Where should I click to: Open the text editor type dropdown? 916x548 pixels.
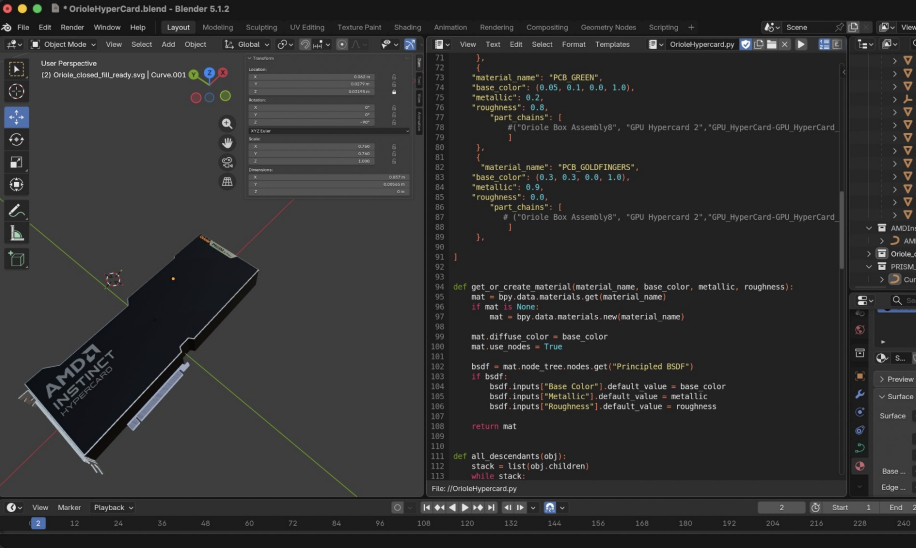click(442, 44)
